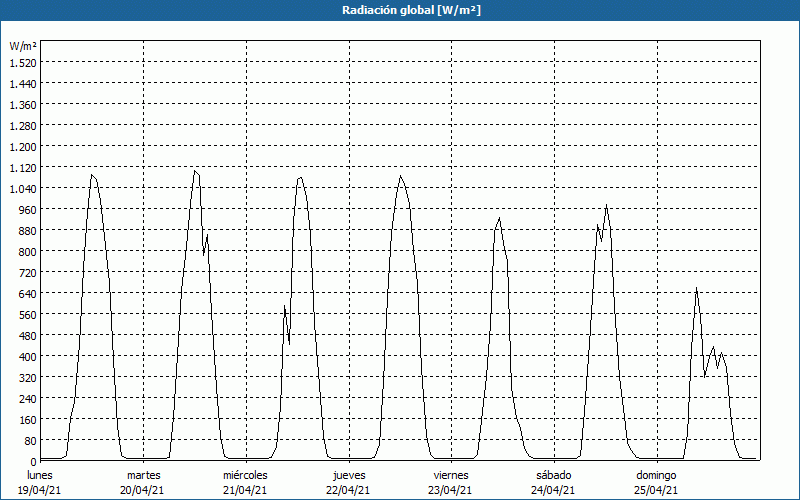Click the 'jueves' day label

(349, 475)
